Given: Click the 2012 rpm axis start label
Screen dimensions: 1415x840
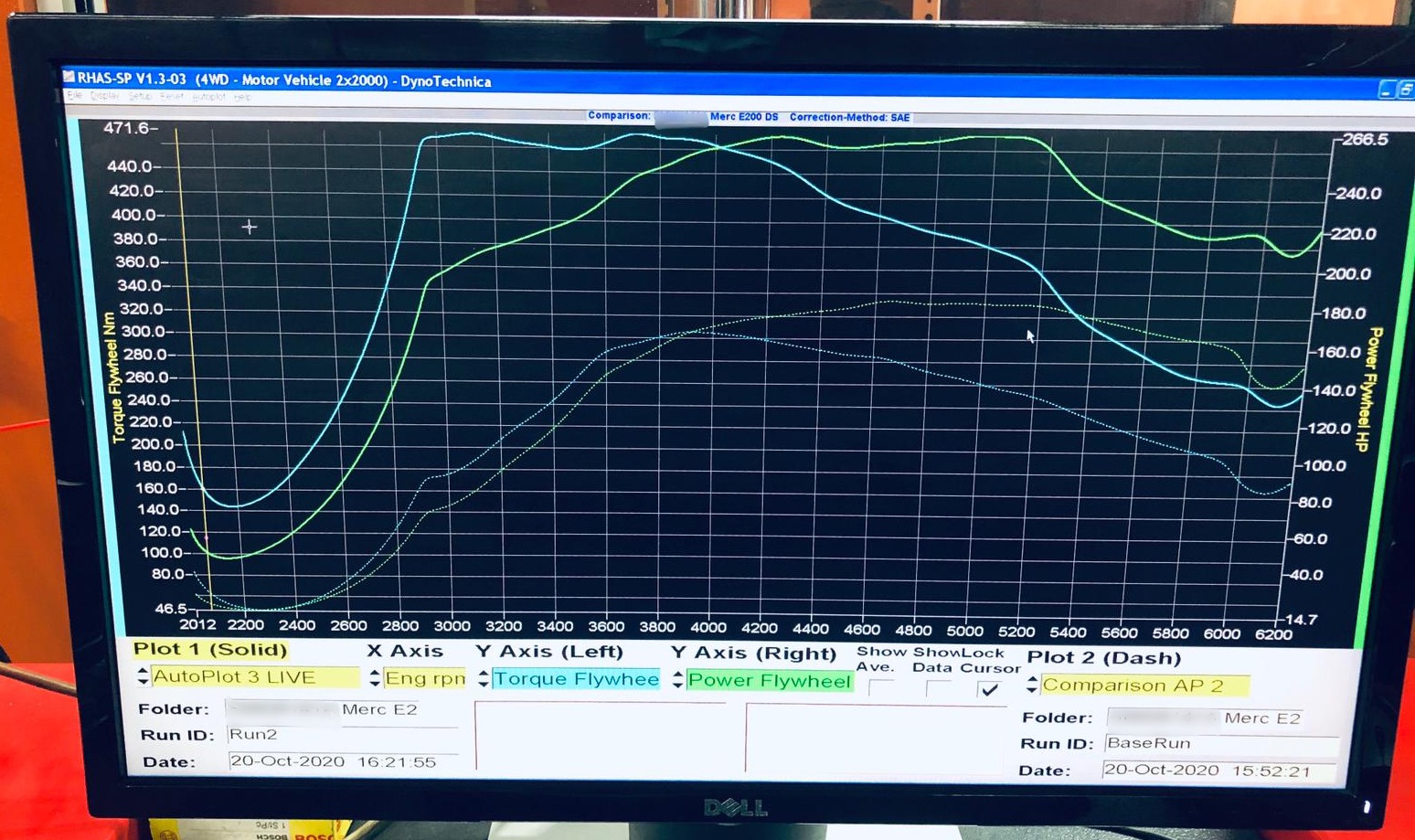Looking at the screenshot, I should 197,624.
